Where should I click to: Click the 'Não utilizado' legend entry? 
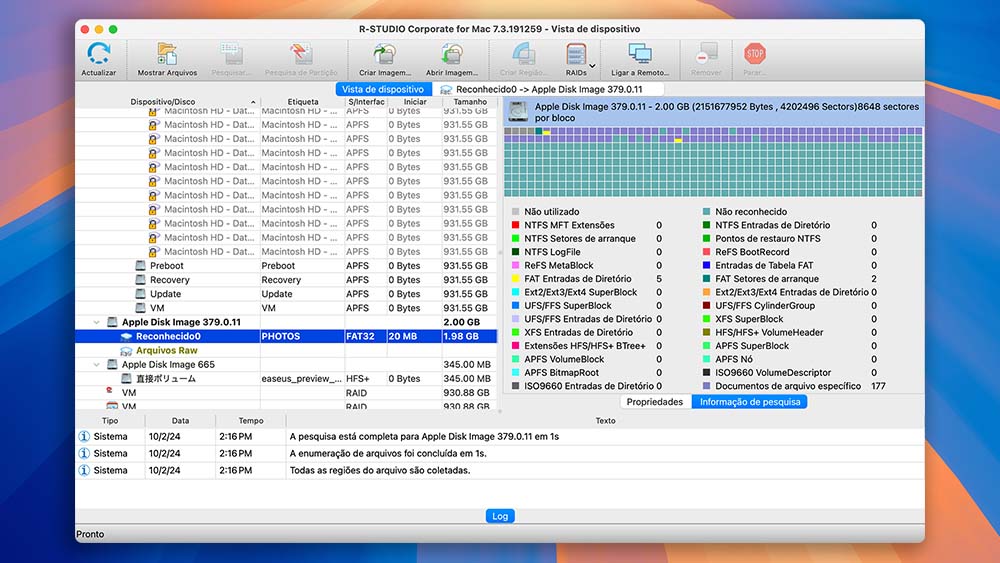point(545,212)
